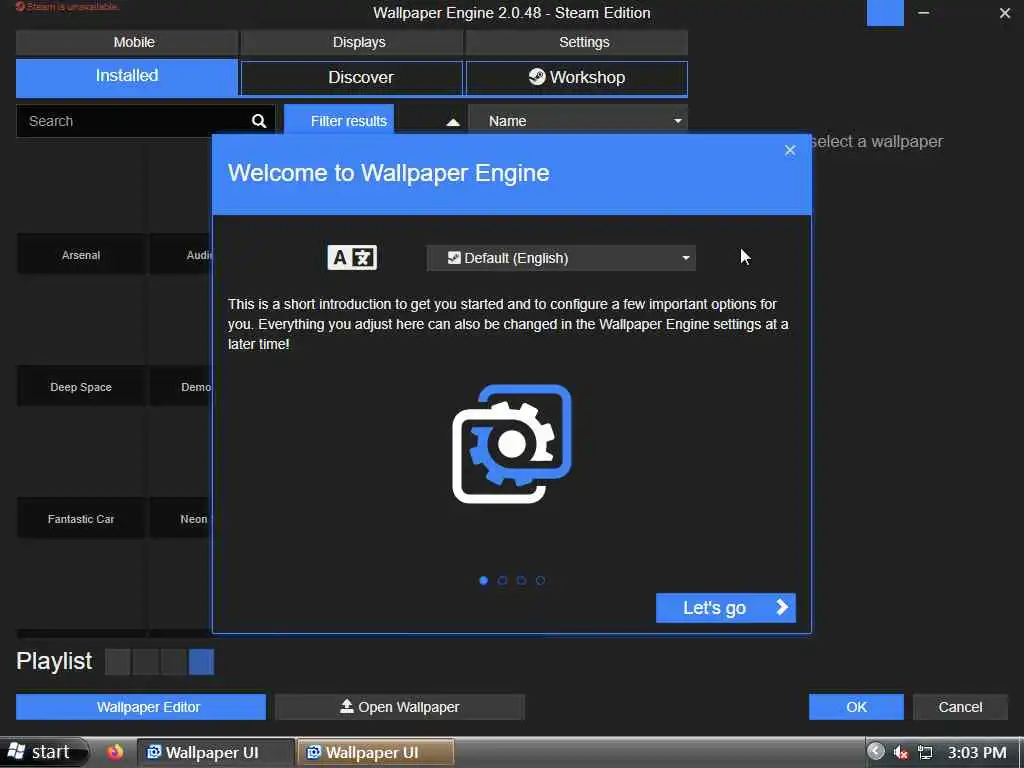The height and width of the screenshot is (768, 1024).
Task: Click the Let's go button
Action: click(x=726, y=608)
